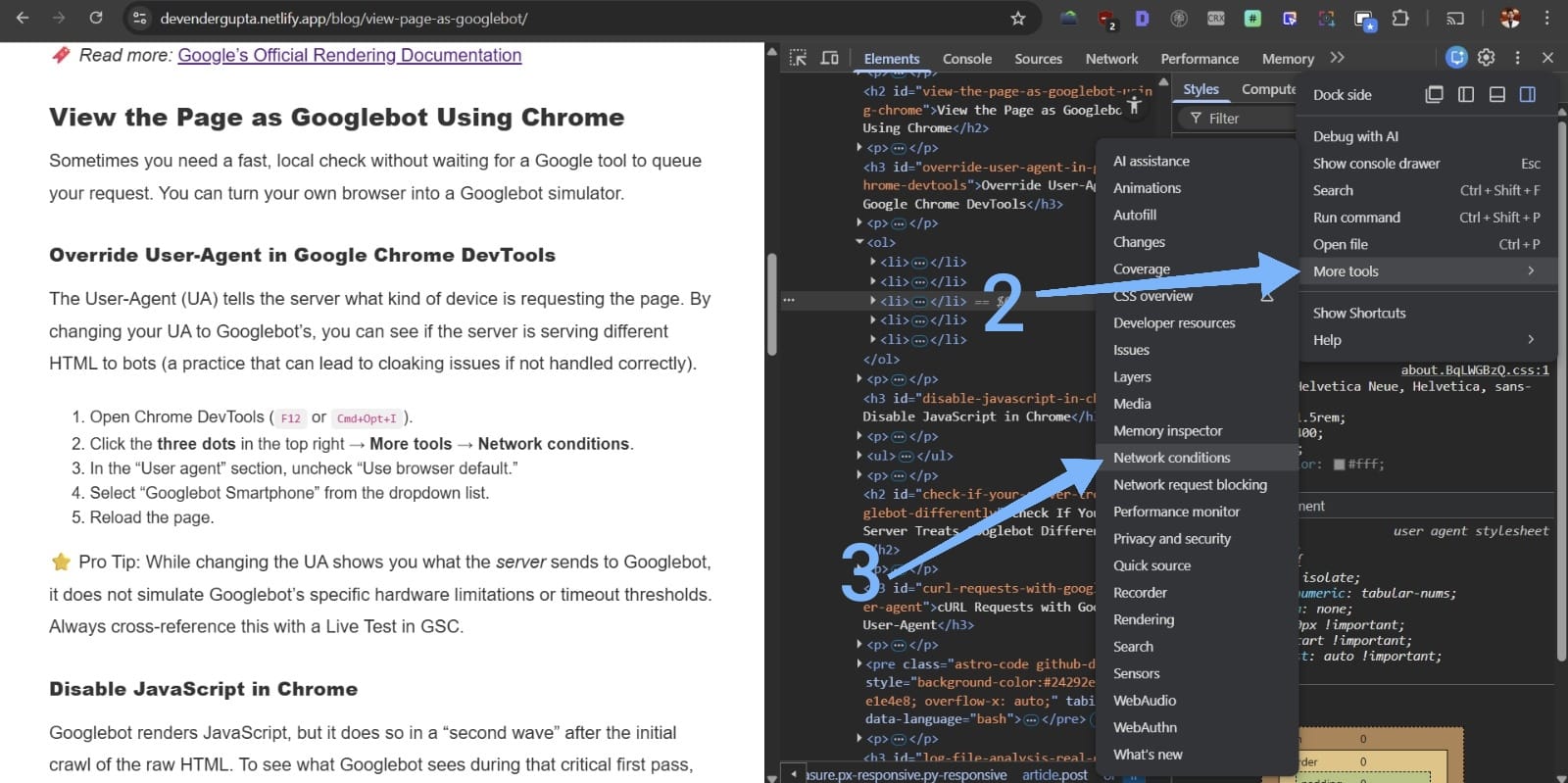Switch to the Sources tab
The image size is (1568, 783).
point(1039,59)
